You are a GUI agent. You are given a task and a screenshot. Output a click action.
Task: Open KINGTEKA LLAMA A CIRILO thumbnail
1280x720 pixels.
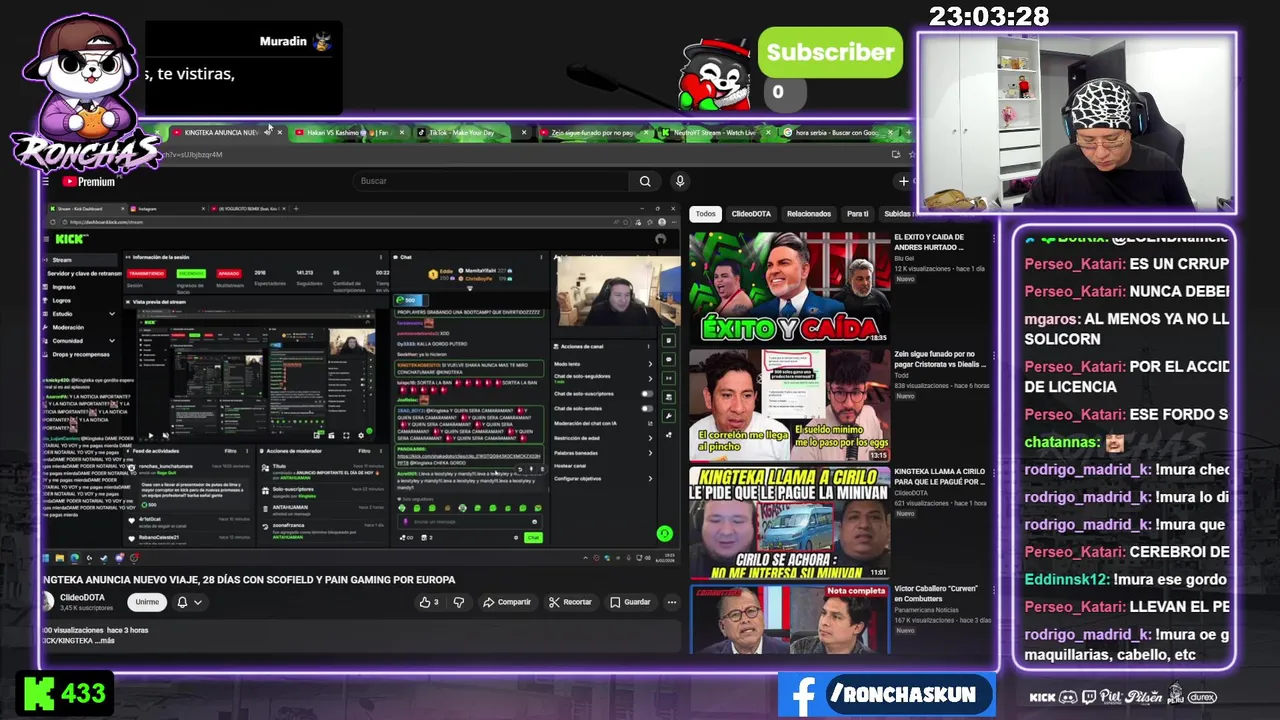pyautogui.click(x=789, y=523)
